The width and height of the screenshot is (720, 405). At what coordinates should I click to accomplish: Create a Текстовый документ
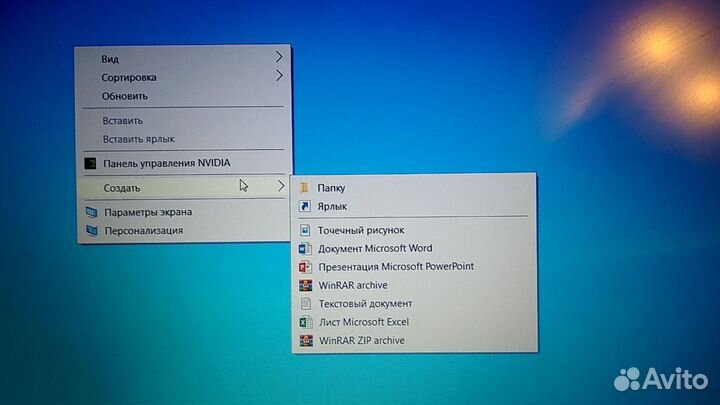pyautogui.click(x=415, y=304)
